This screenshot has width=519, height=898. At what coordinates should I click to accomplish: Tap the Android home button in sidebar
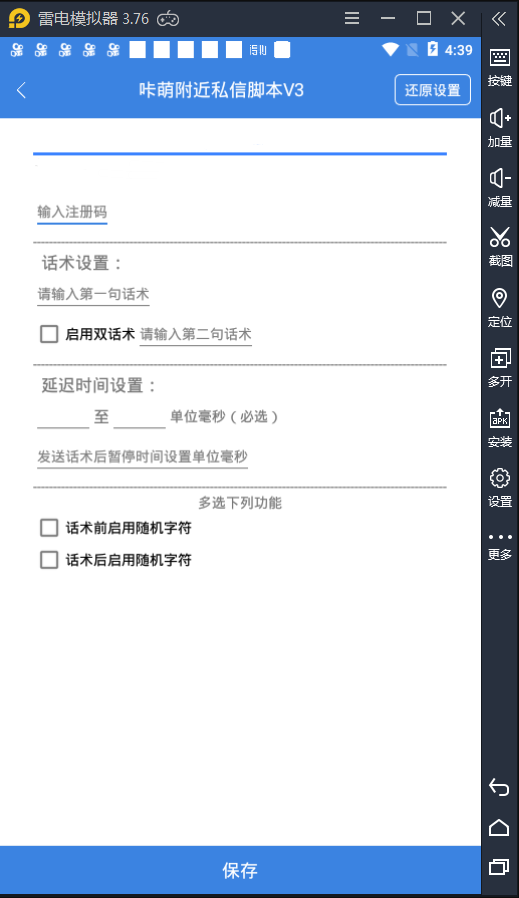tap(499, 828)
